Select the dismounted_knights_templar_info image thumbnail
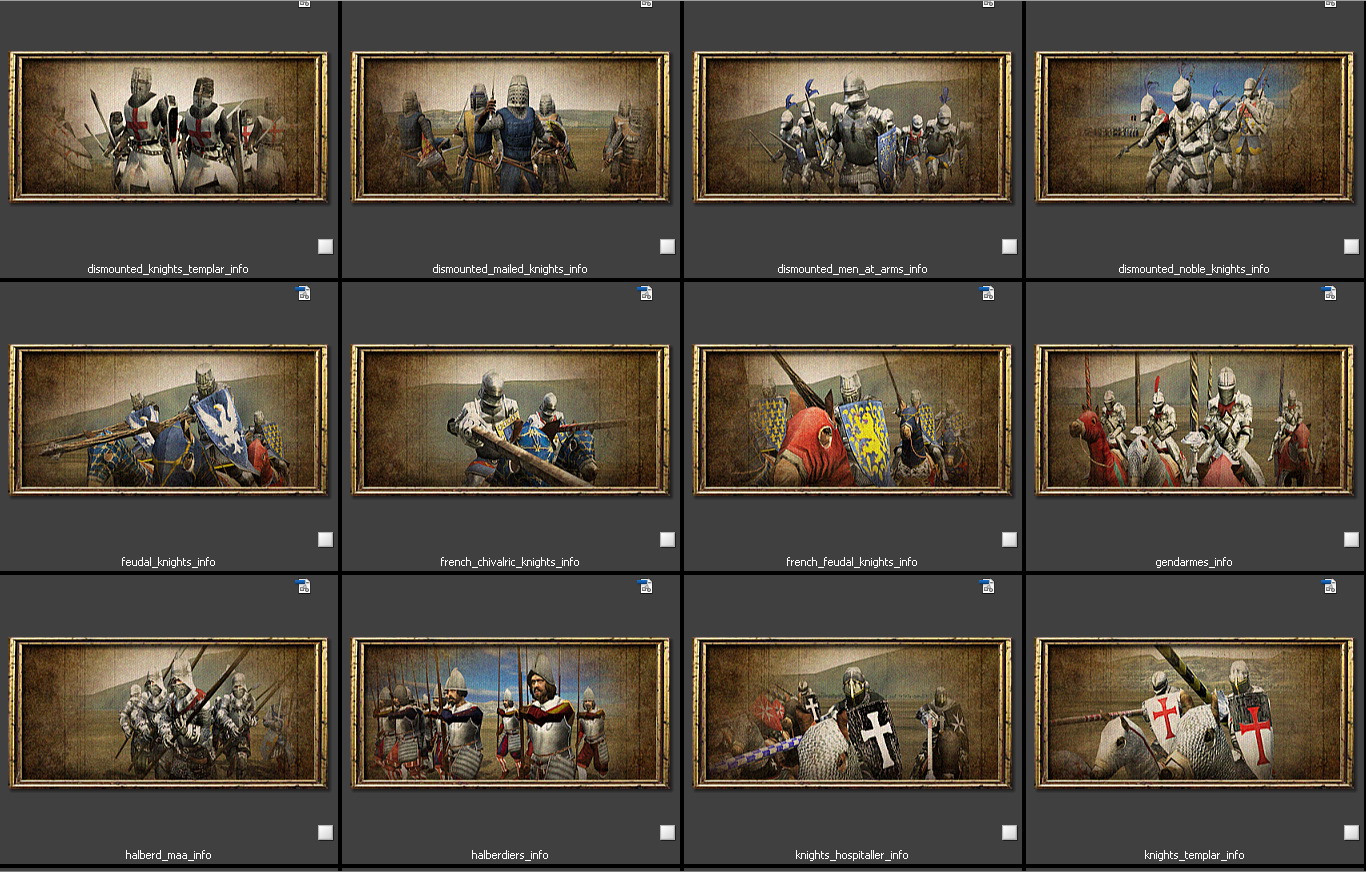This screenshot has height=872, width=1366. (168, 127)
